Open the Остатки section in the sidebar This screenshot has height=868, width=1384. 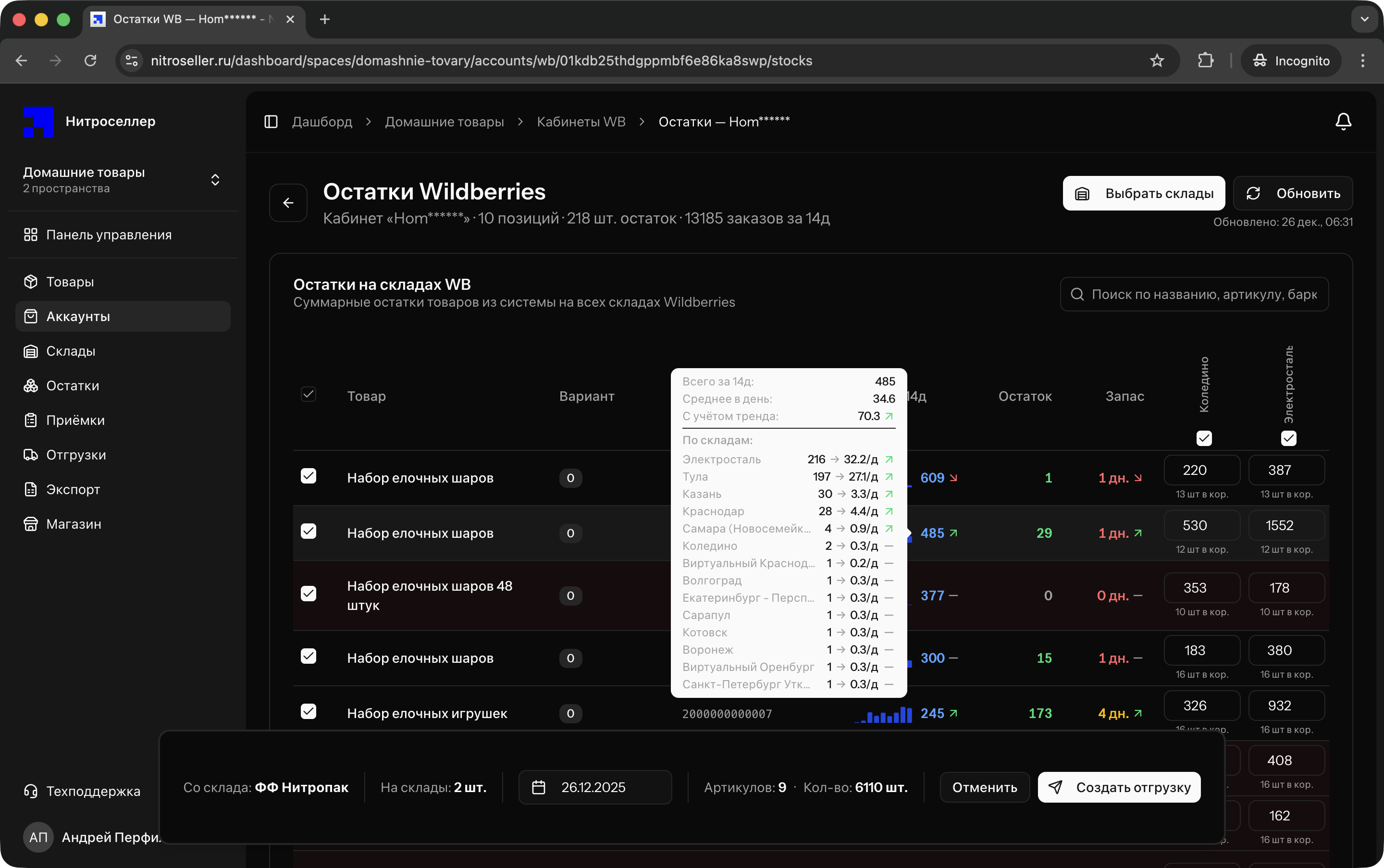tap(72, 385)
